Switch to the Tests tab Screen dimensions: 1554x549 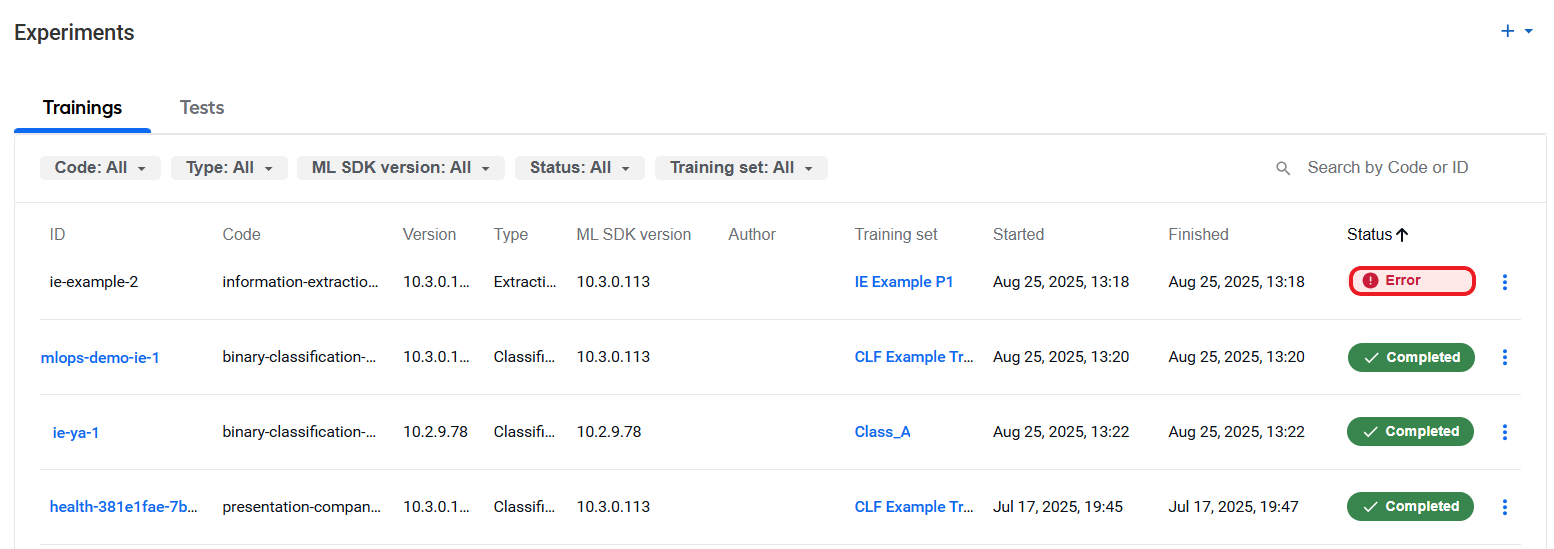[x=202, y=108]
